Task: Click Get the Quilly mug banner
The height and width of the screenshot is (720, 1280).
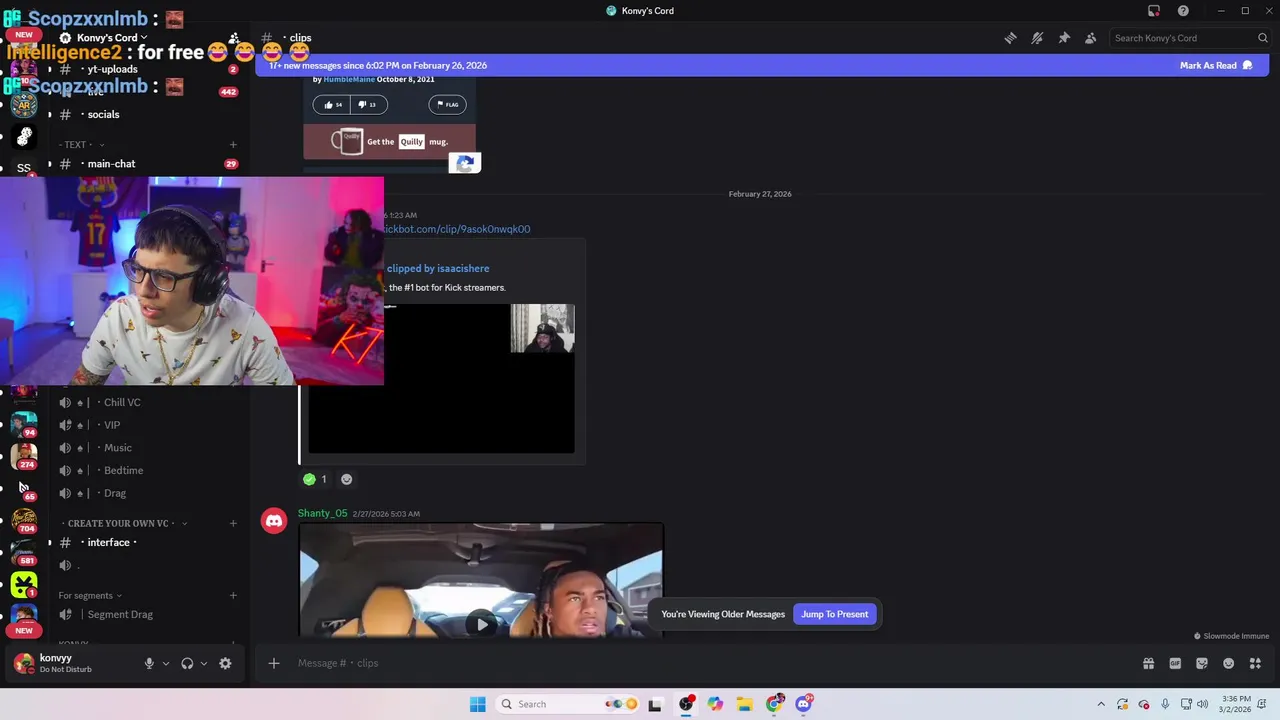Action: tap(390, 141)
